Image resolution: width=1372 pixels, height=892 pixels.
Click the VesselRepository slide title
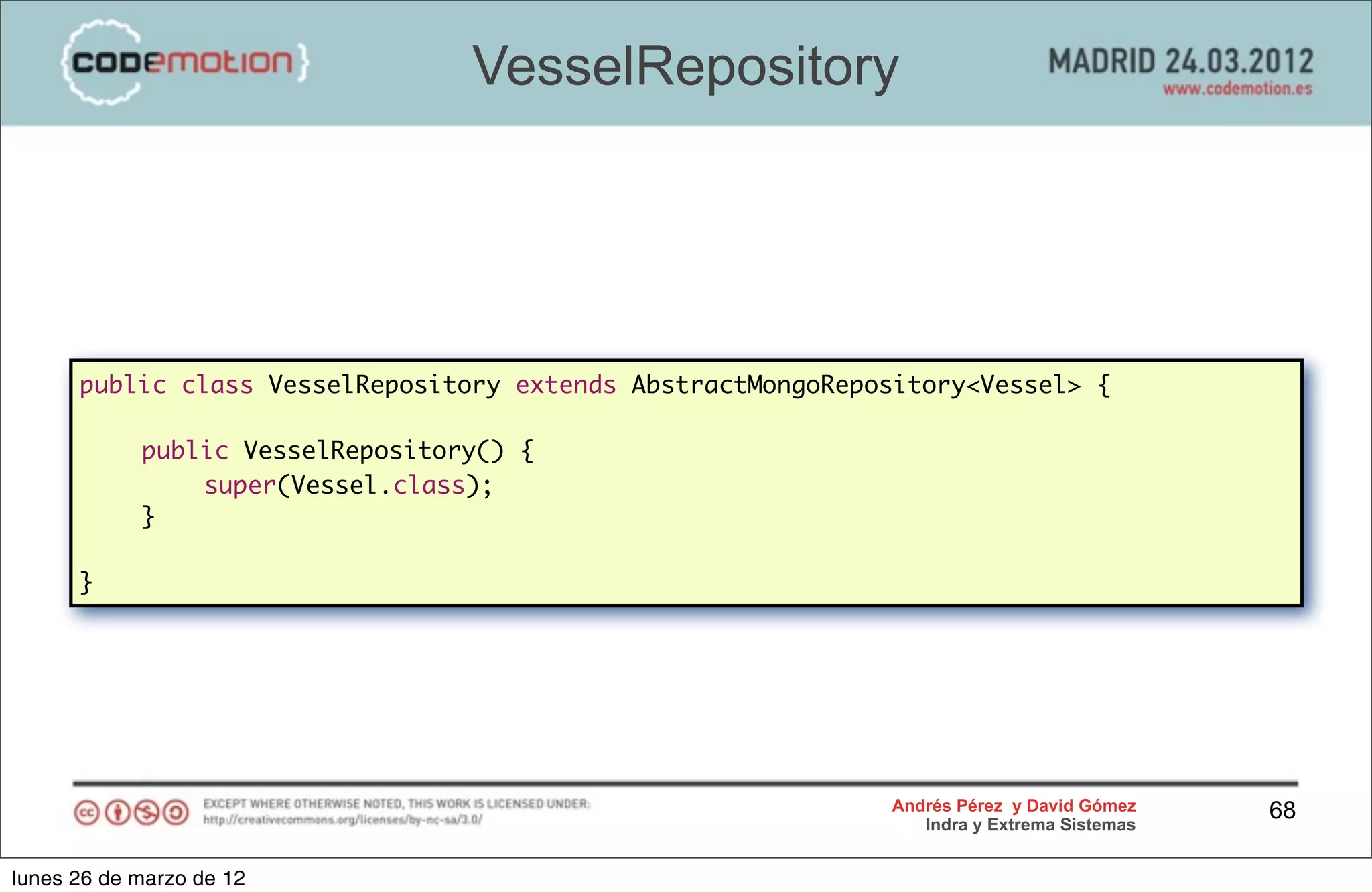tap(685, 66)
